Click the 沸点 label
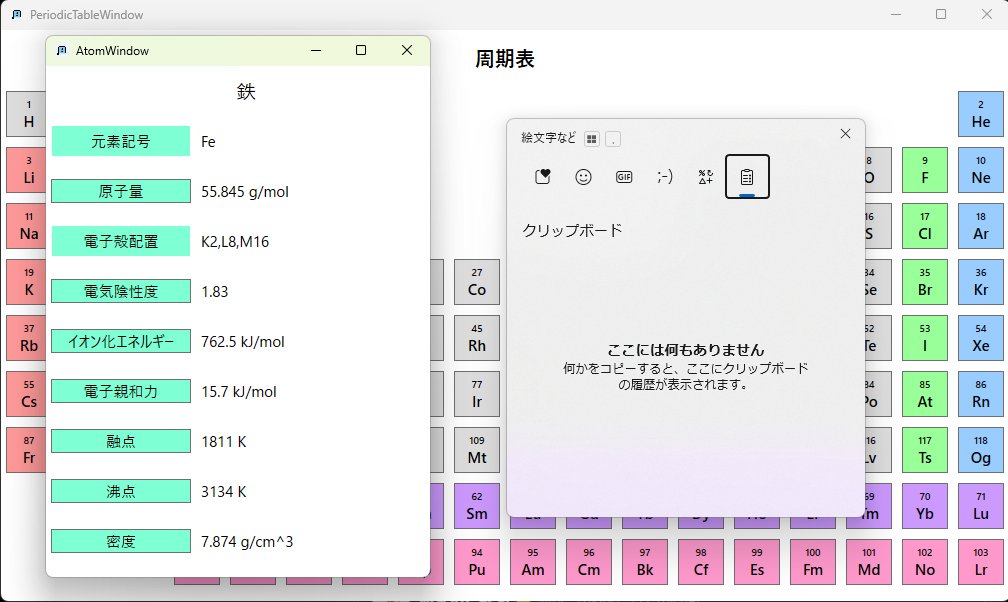1008x602 pixels. (x=121, y=491)
